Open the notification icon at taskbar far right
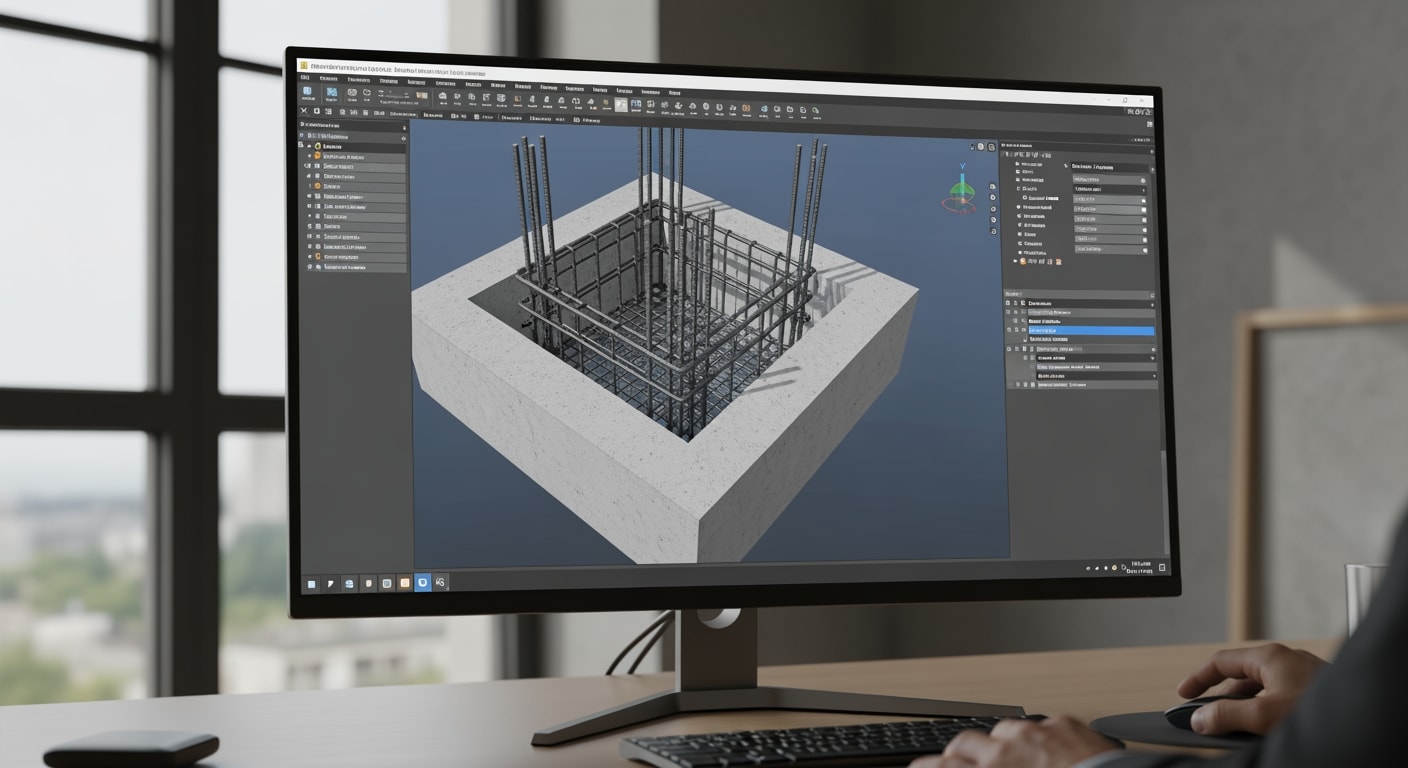The width and height of the screenshot is (1408, 768). pos(1163,567)
